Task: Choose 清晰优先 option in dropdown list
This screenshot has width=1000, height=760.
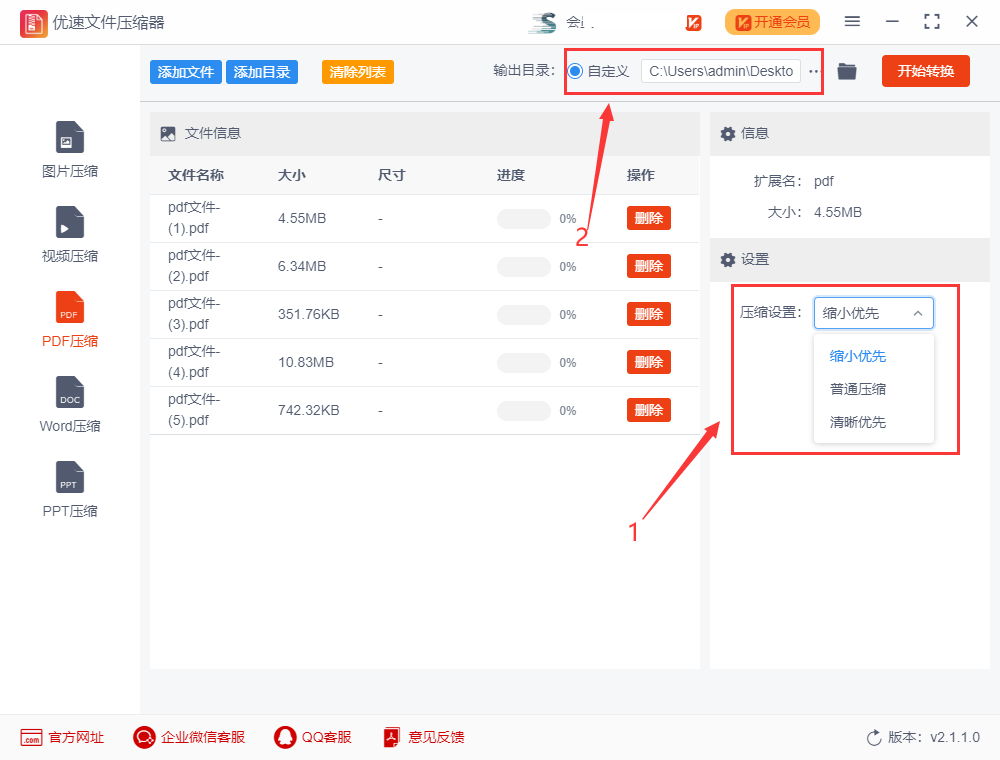Action: [x=857, y=422]
